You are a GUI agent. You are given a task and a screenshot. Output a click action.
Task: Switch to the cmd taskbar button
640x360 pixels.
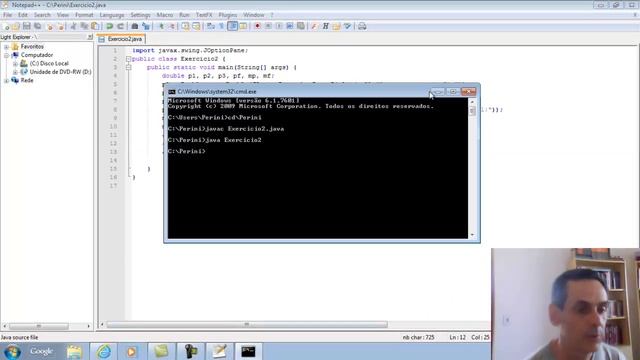[x=248, y=351]
